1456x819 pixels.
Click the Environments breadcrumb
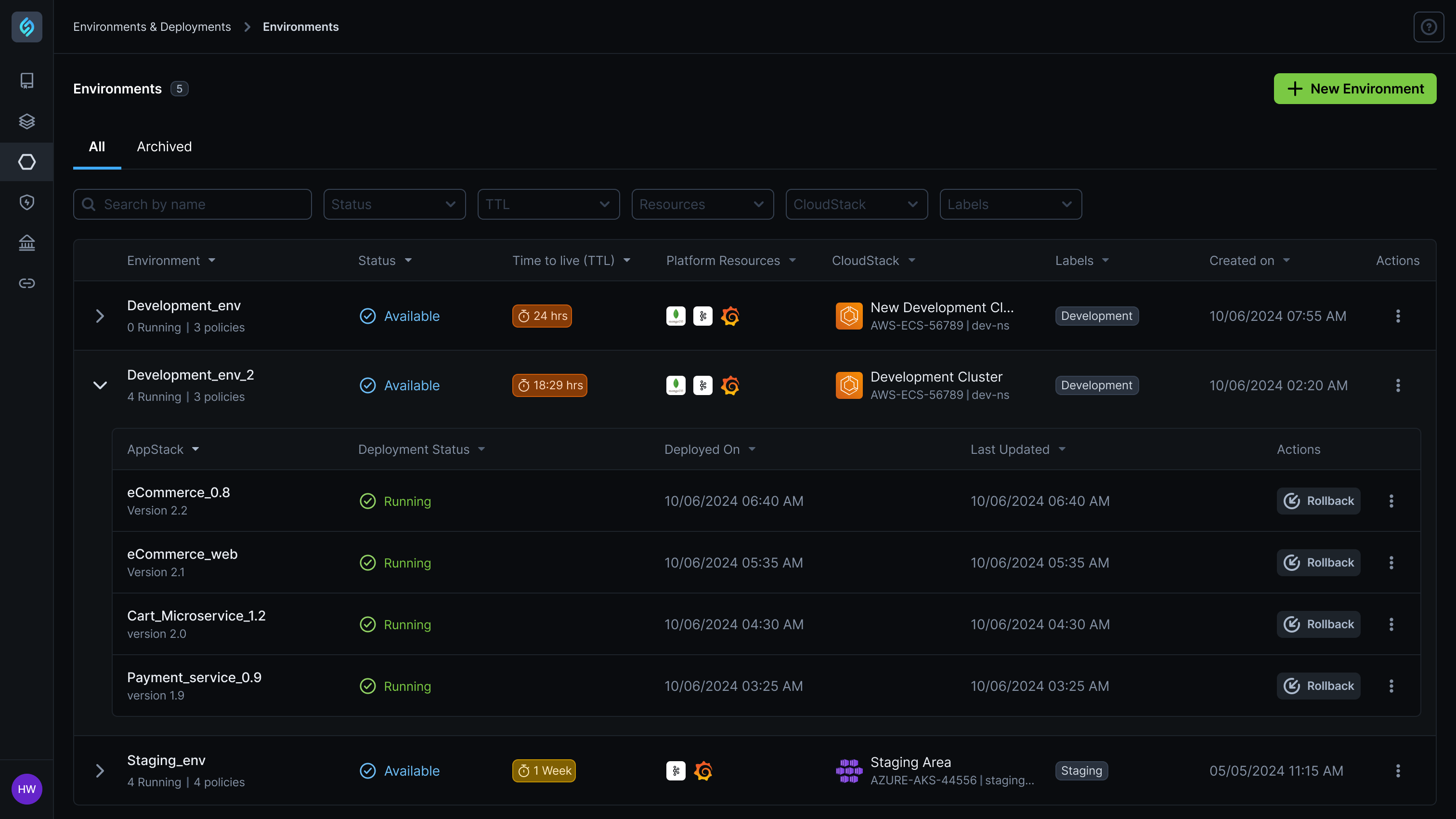point(301,26)
